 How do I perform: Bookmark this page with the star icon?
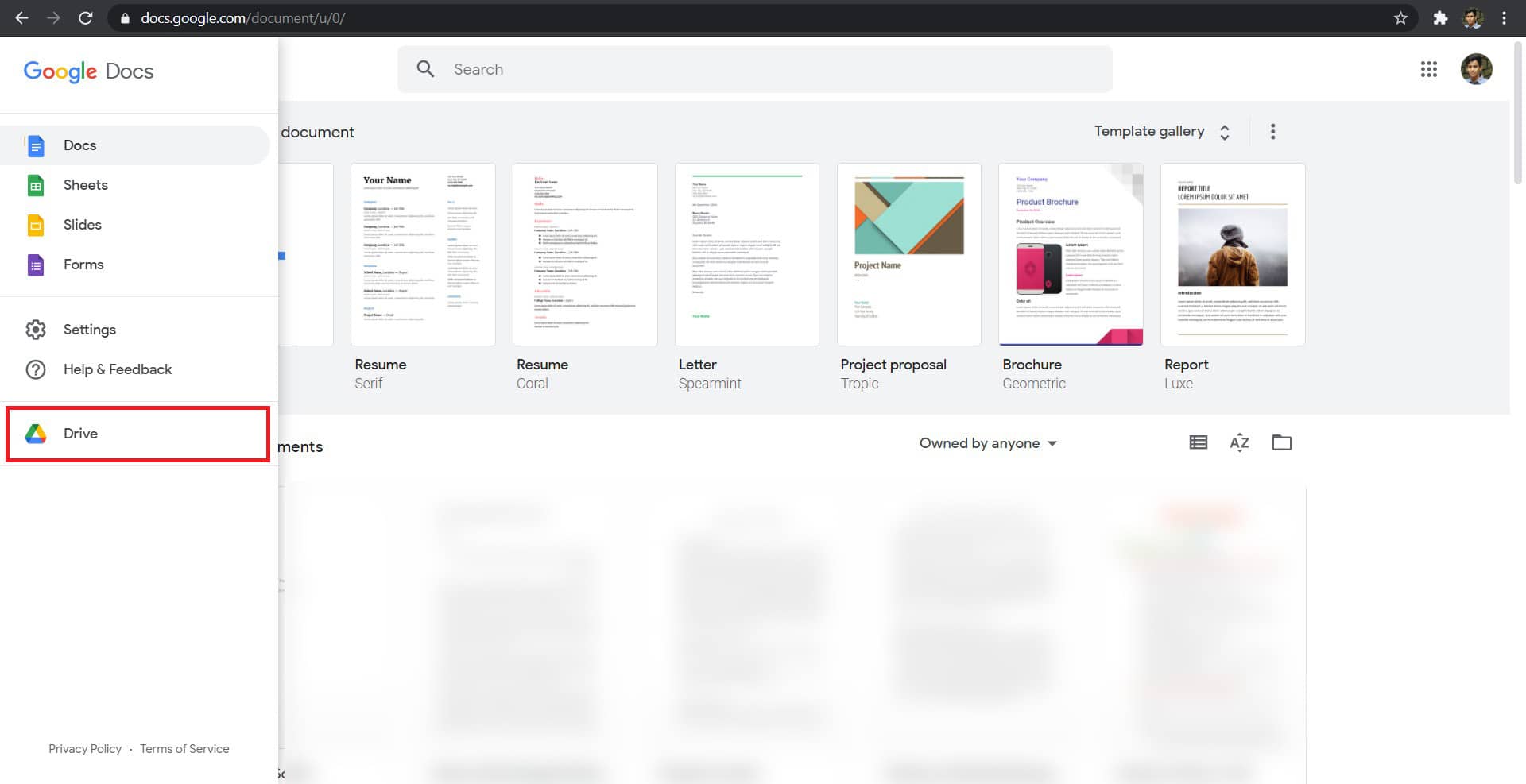click(x=1400, y=17)
